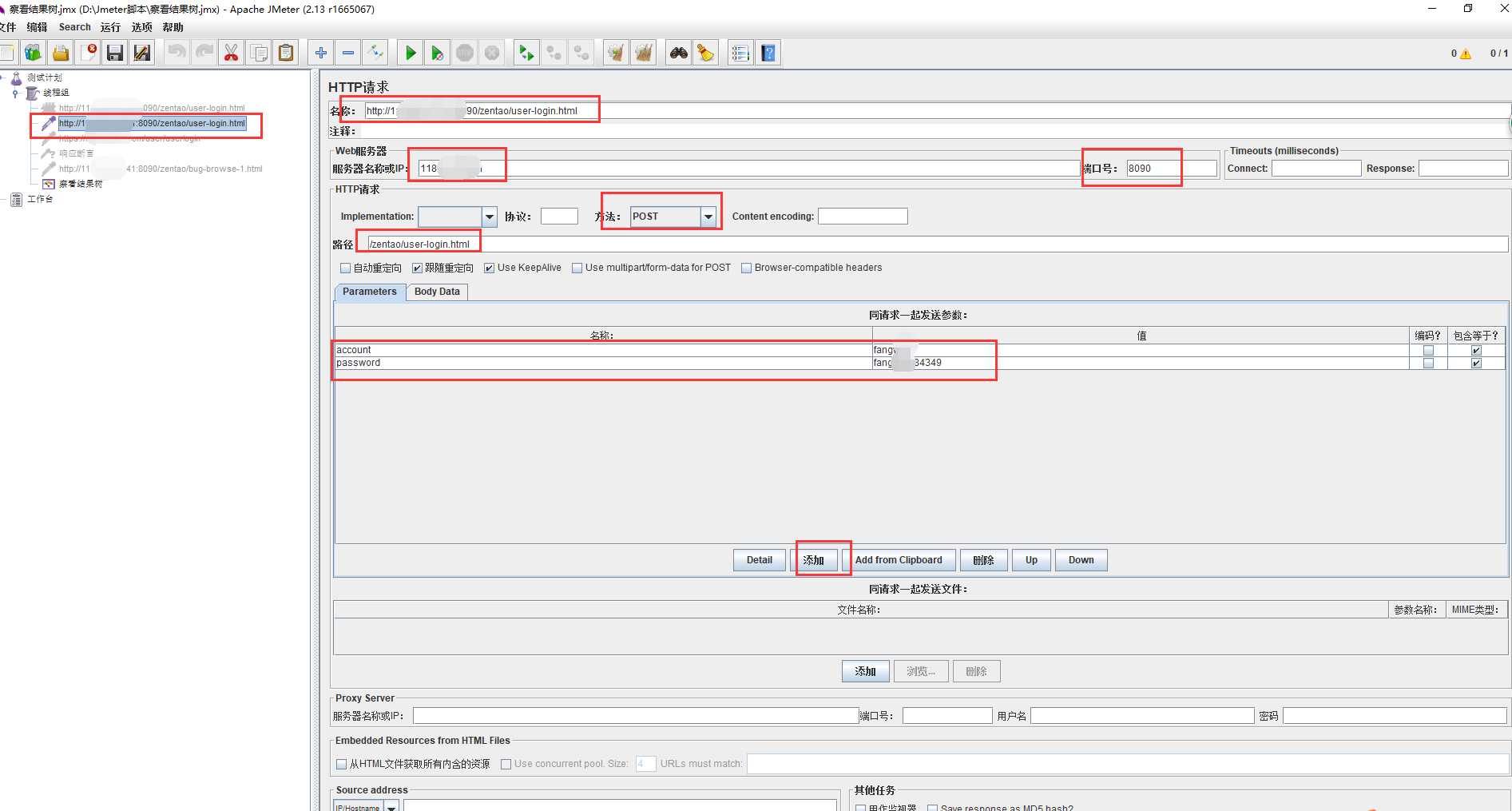The height and width of the screenshot is (811, 1512).
Task: Toggle 编码 checkbox for account row
Action: [x=1428, y=351]
